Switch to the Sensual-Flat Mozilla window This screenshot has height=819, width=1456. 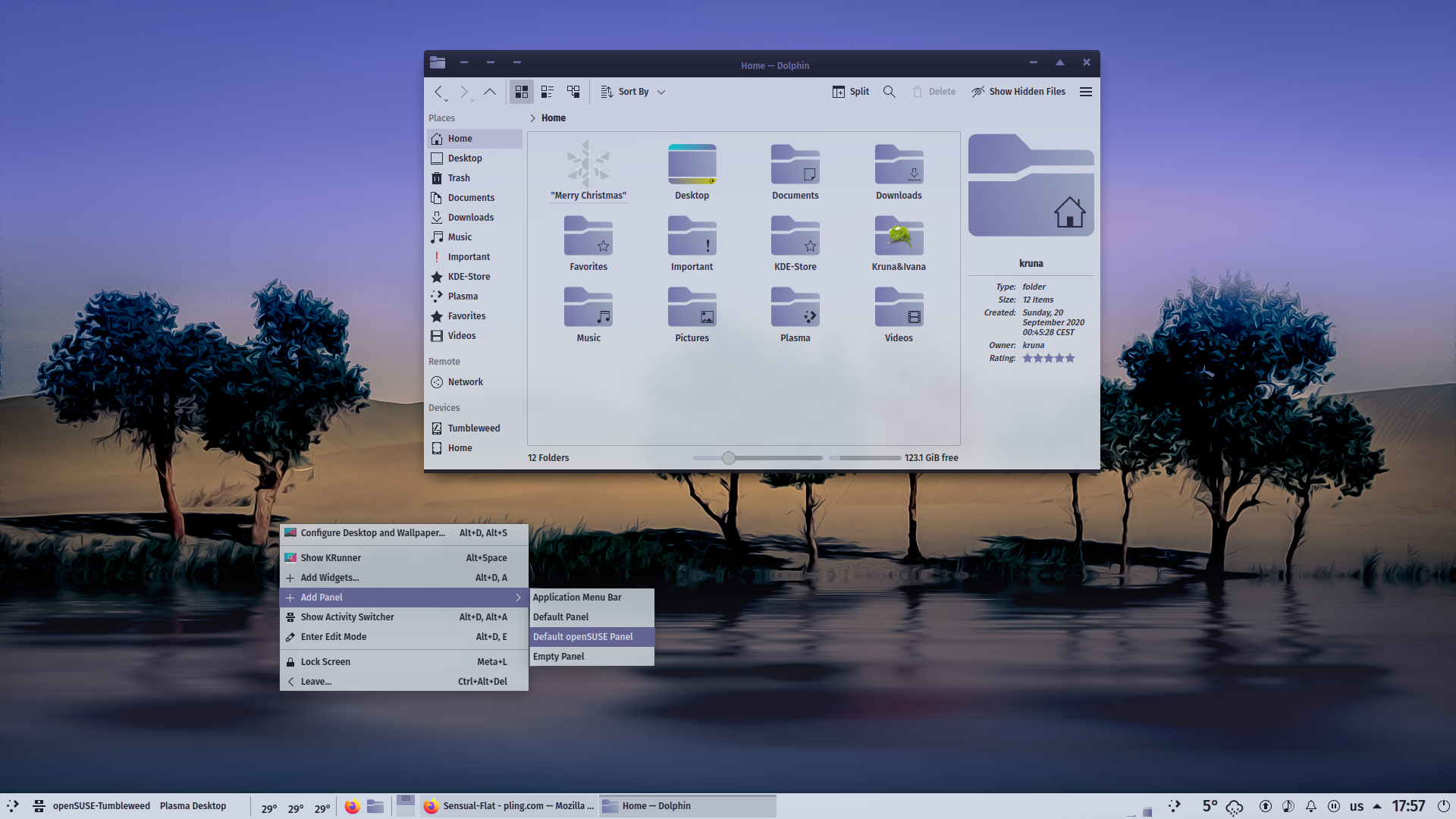tap(509, 806)
